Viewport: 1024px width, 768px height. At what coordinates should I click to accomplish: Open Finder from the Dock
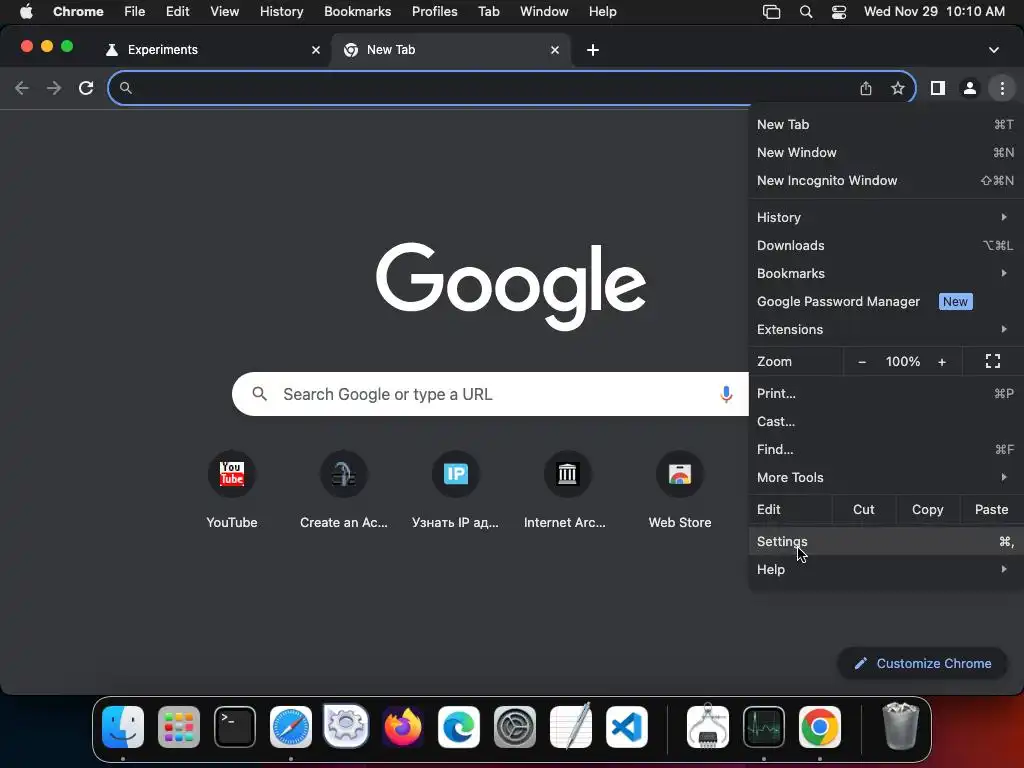pyautogui.click(x=123, y=727)
